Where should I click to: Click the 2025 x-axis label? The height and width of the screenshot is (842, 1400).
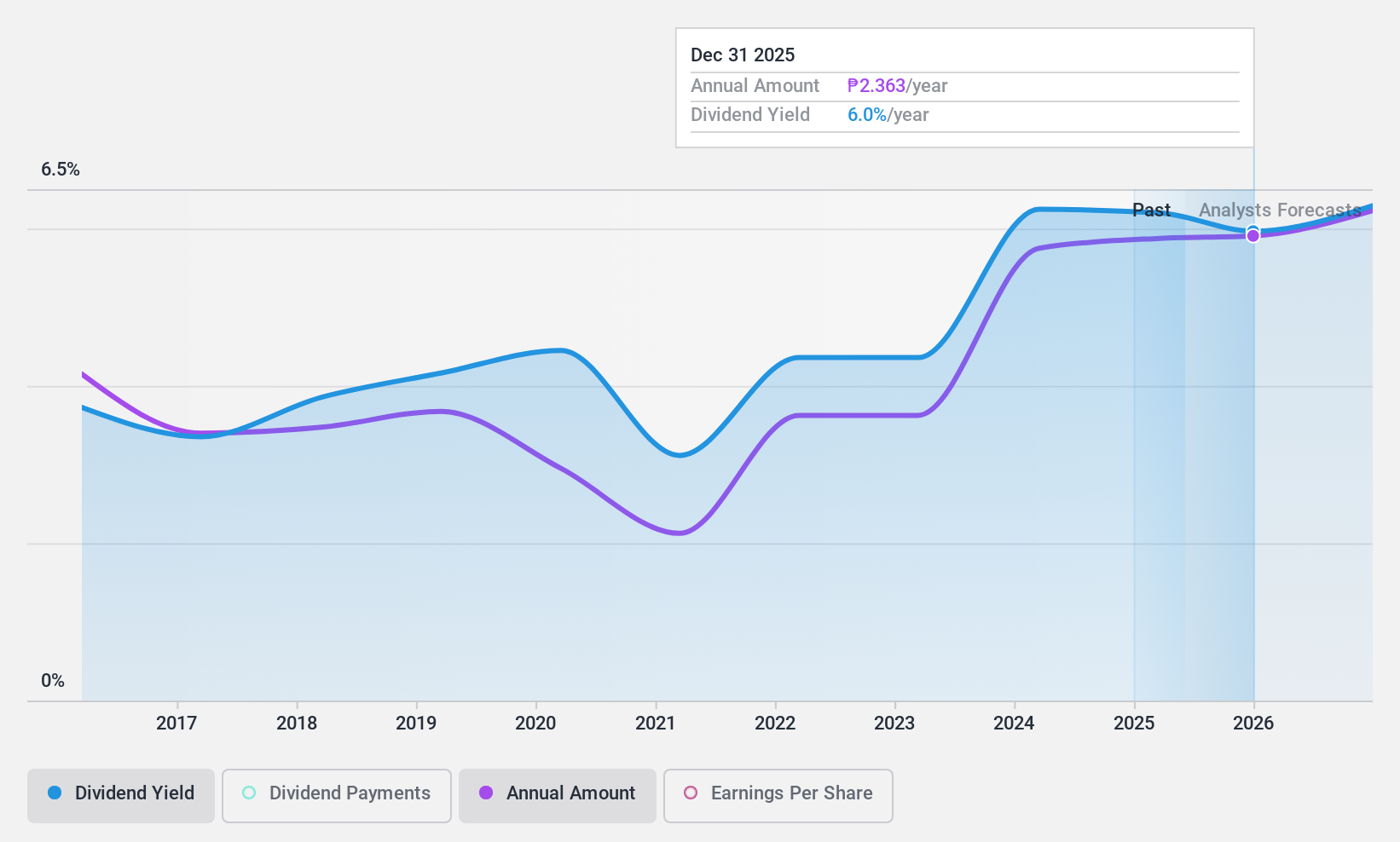1134,724
